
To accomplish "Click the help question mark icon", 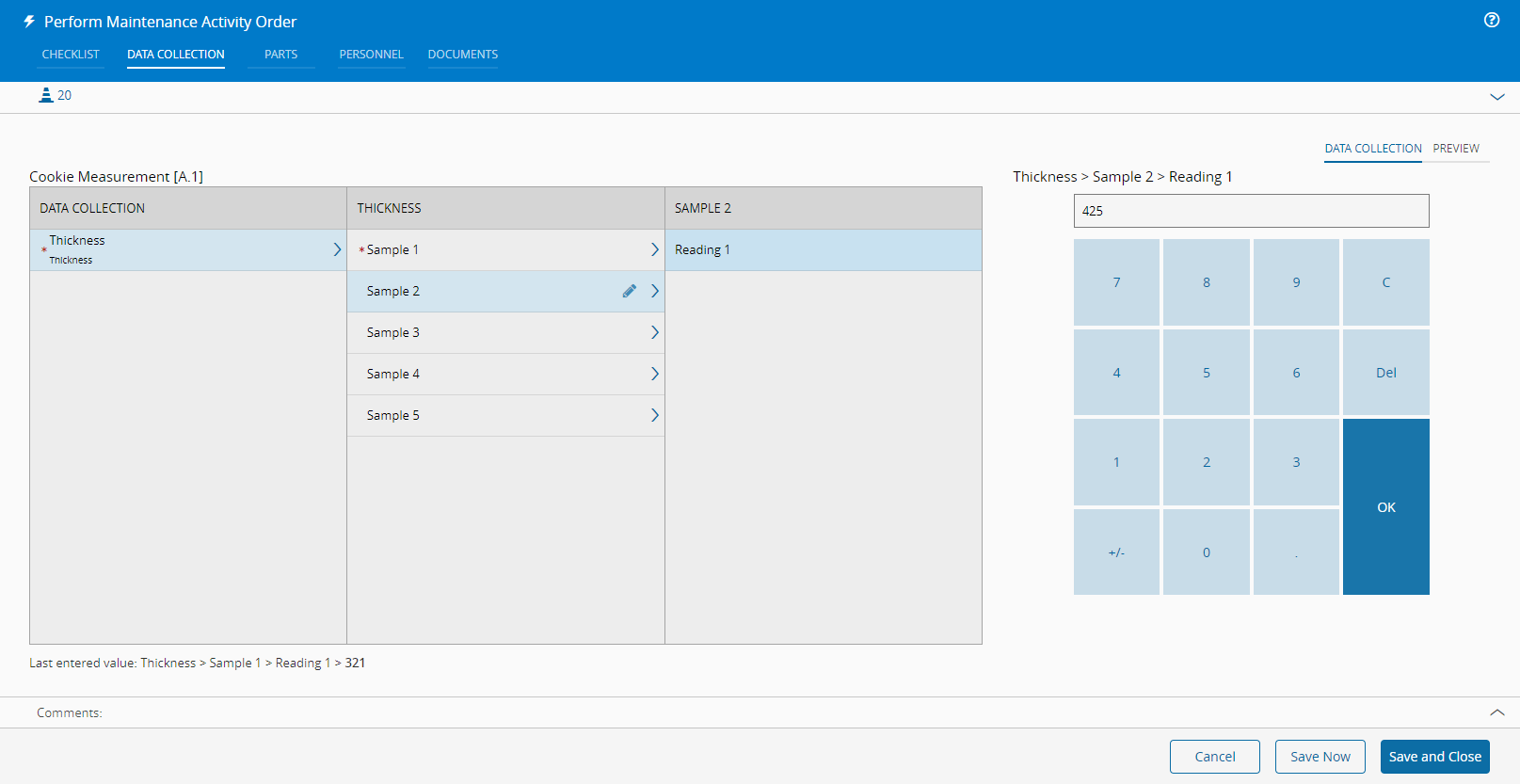I will 1491,20.
